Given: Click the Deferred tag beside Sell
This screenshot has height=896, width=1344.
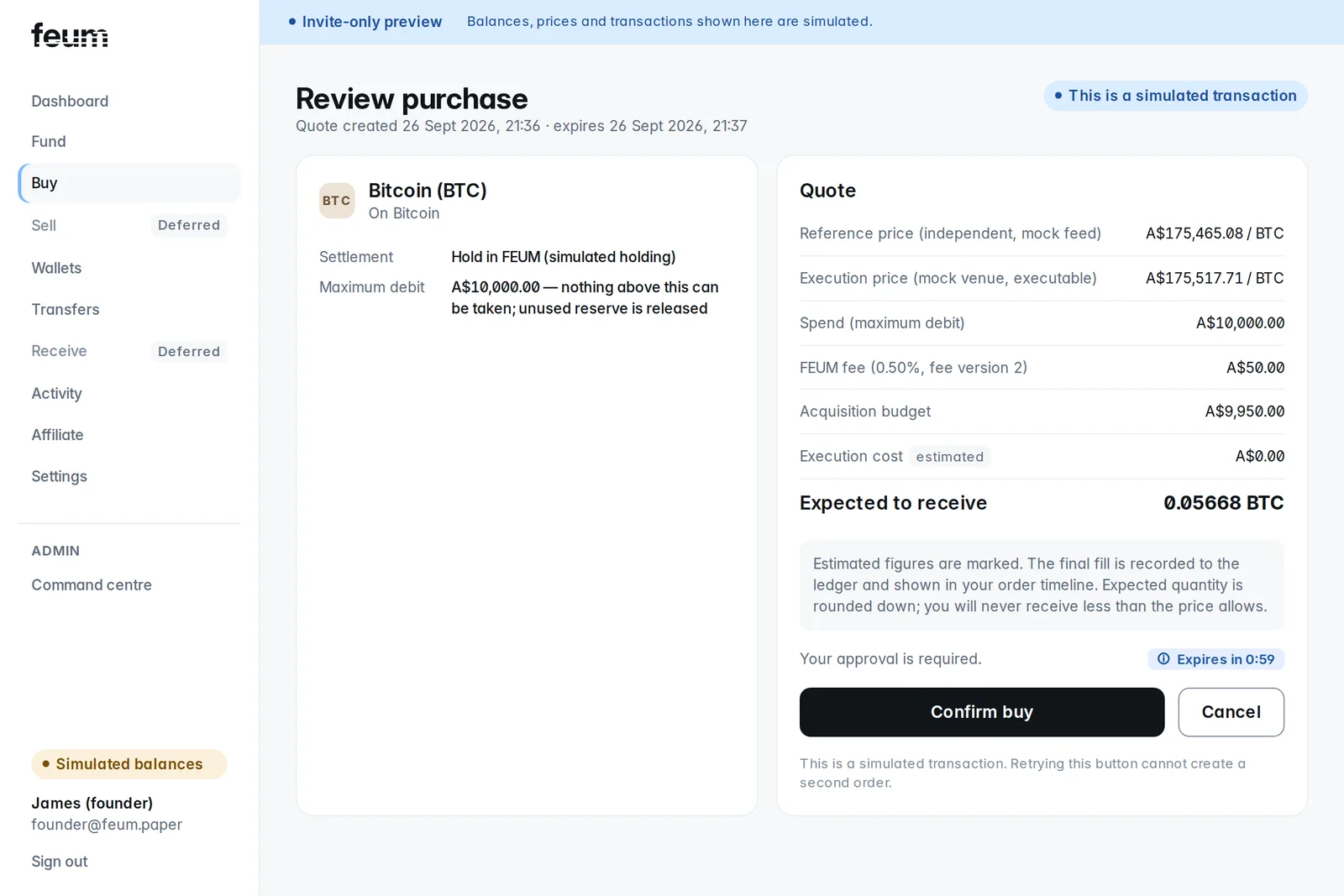Looking at the screenshot, I should 189,225.
